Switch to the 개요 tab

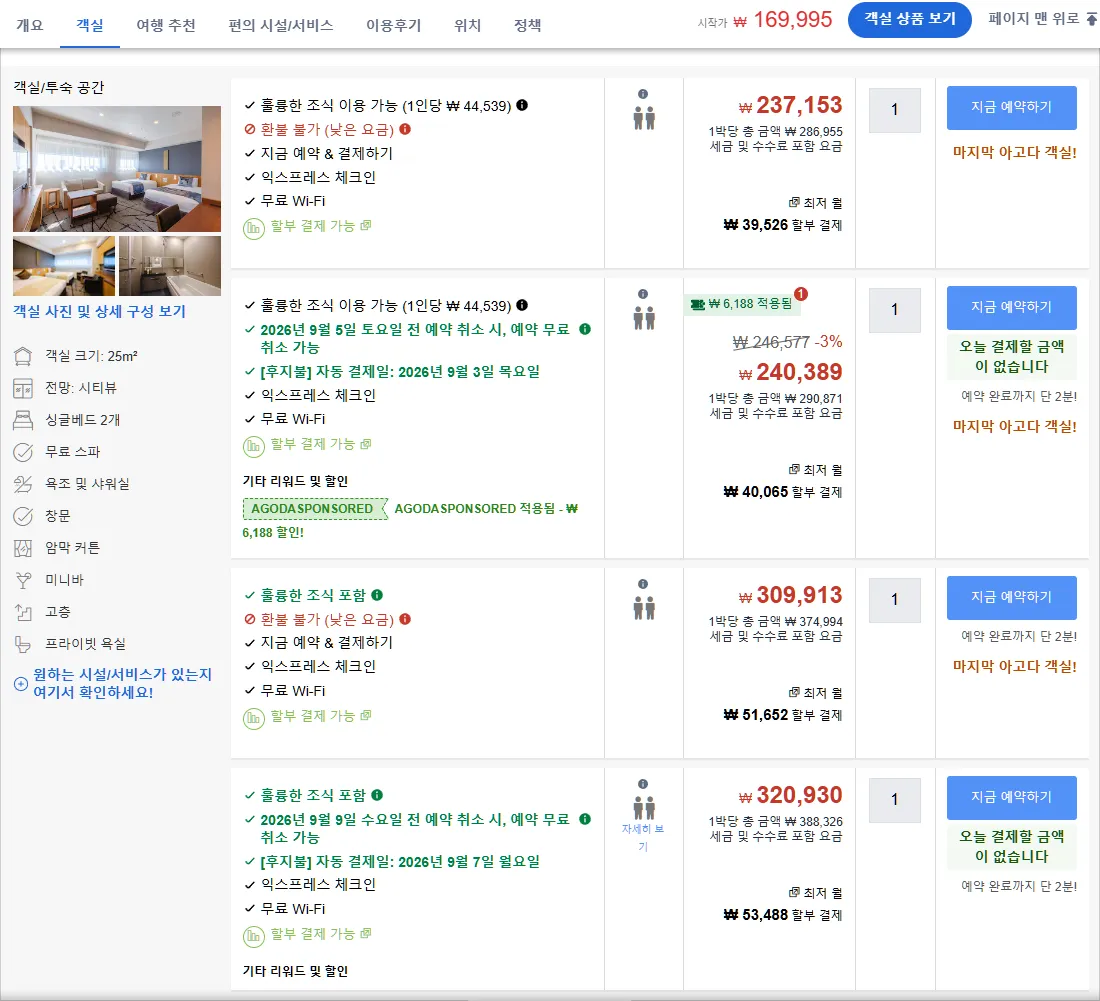pos(29,25)
